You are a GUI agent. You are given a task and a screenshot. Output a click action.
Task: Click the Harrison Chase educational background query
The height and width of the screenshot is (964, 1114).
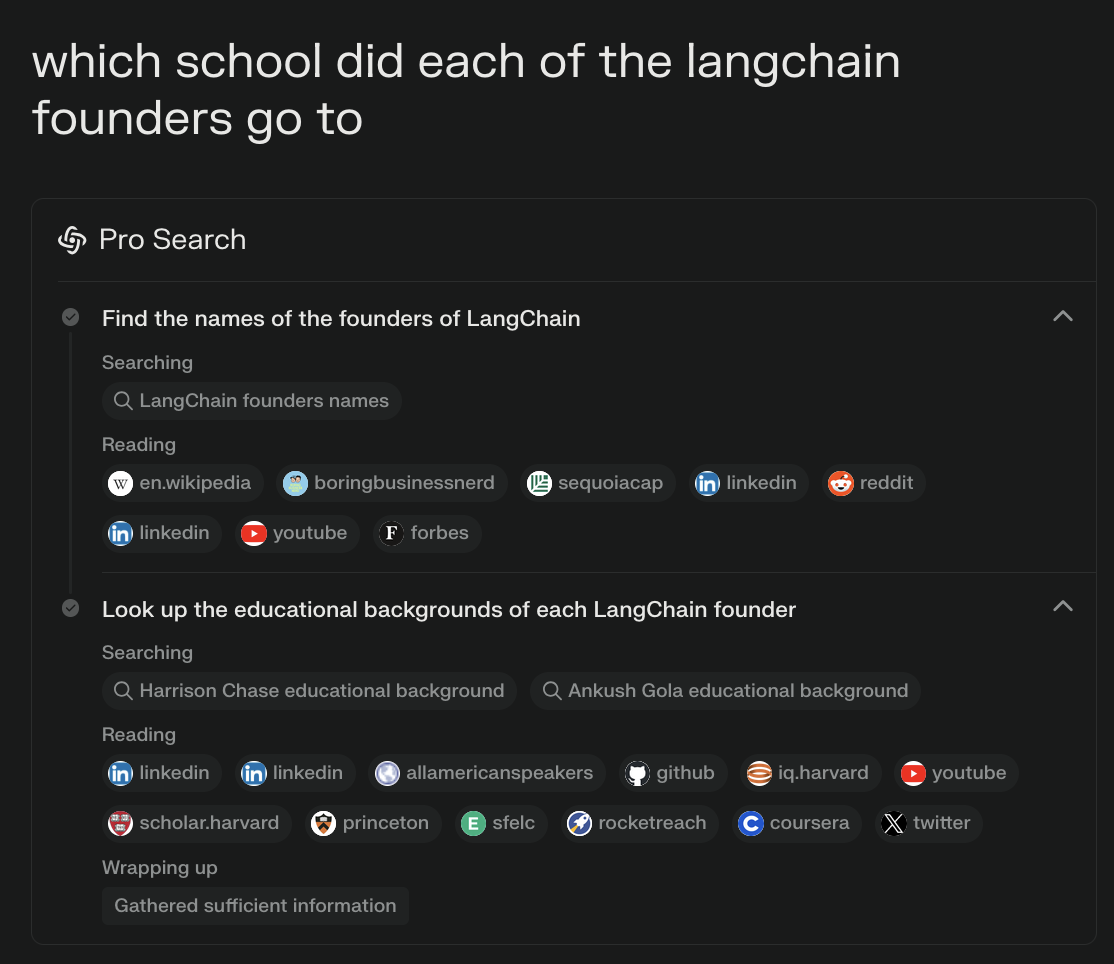(309, 691)
